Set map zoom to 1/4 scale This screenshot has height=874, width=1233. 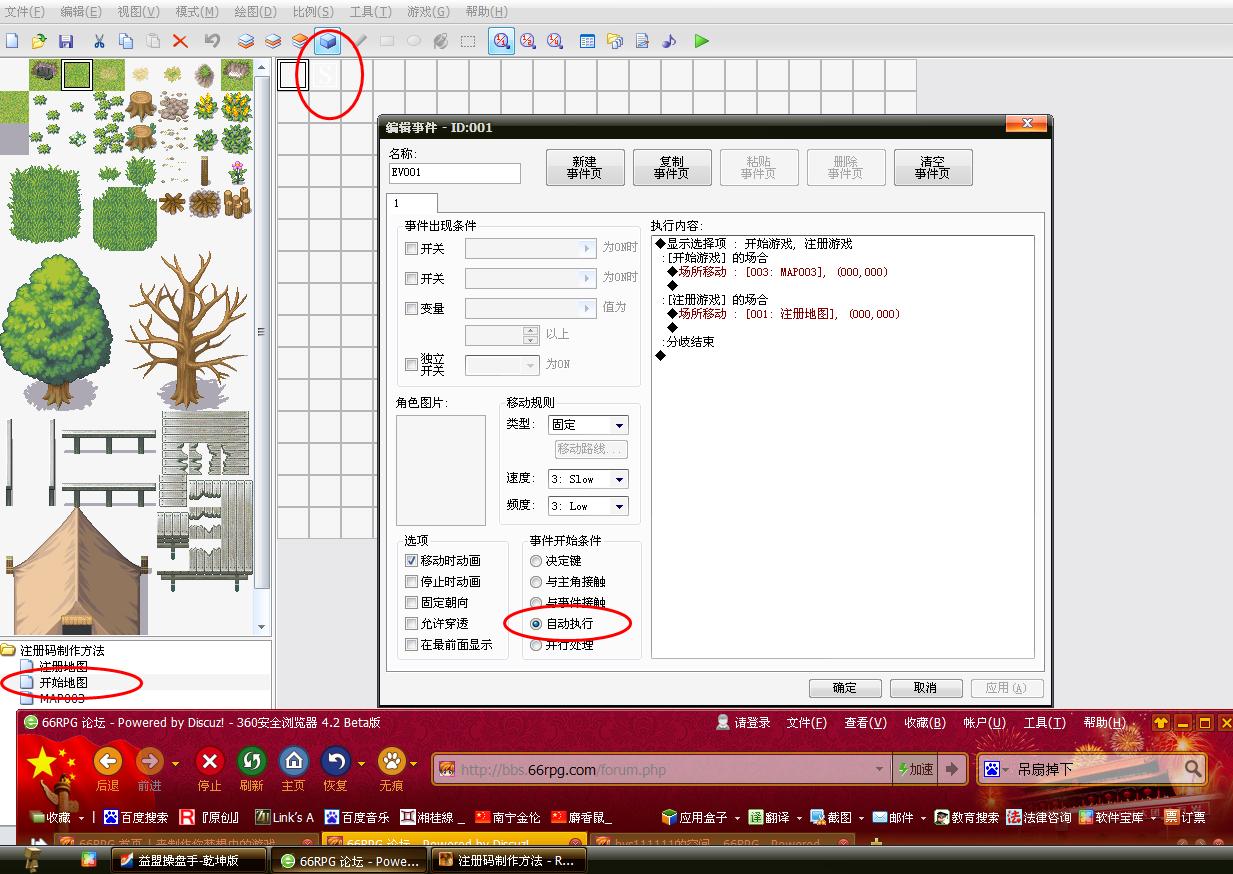click(x=555, y=41)
